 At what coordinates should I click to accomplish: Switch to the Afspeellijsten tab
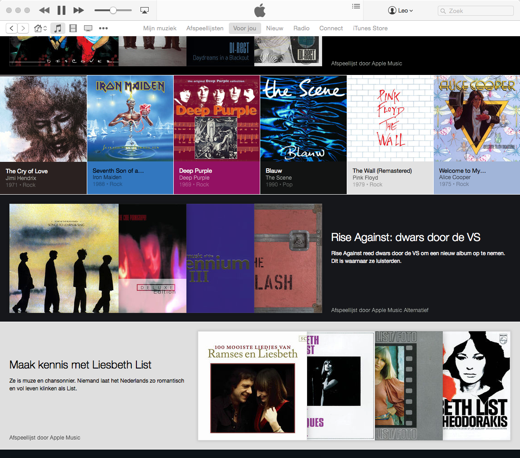205,28
